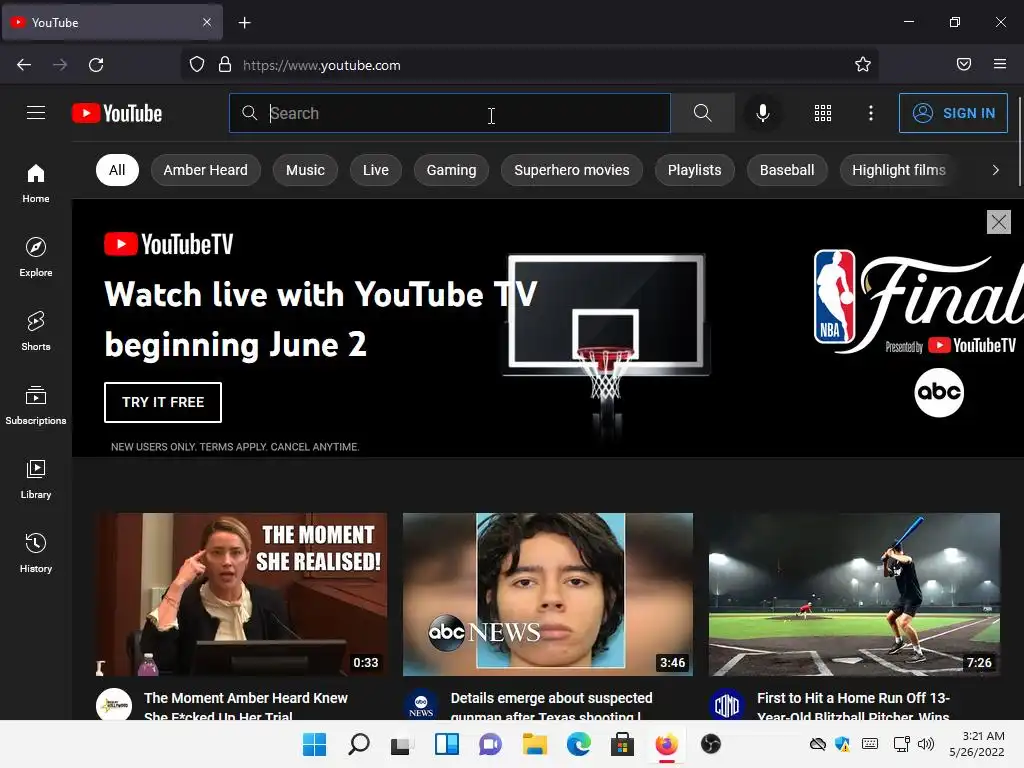Screen dimensions: 1024x768
Task: Reload the YouTube page
Action: pyautogui.click(x=96, y=65)
